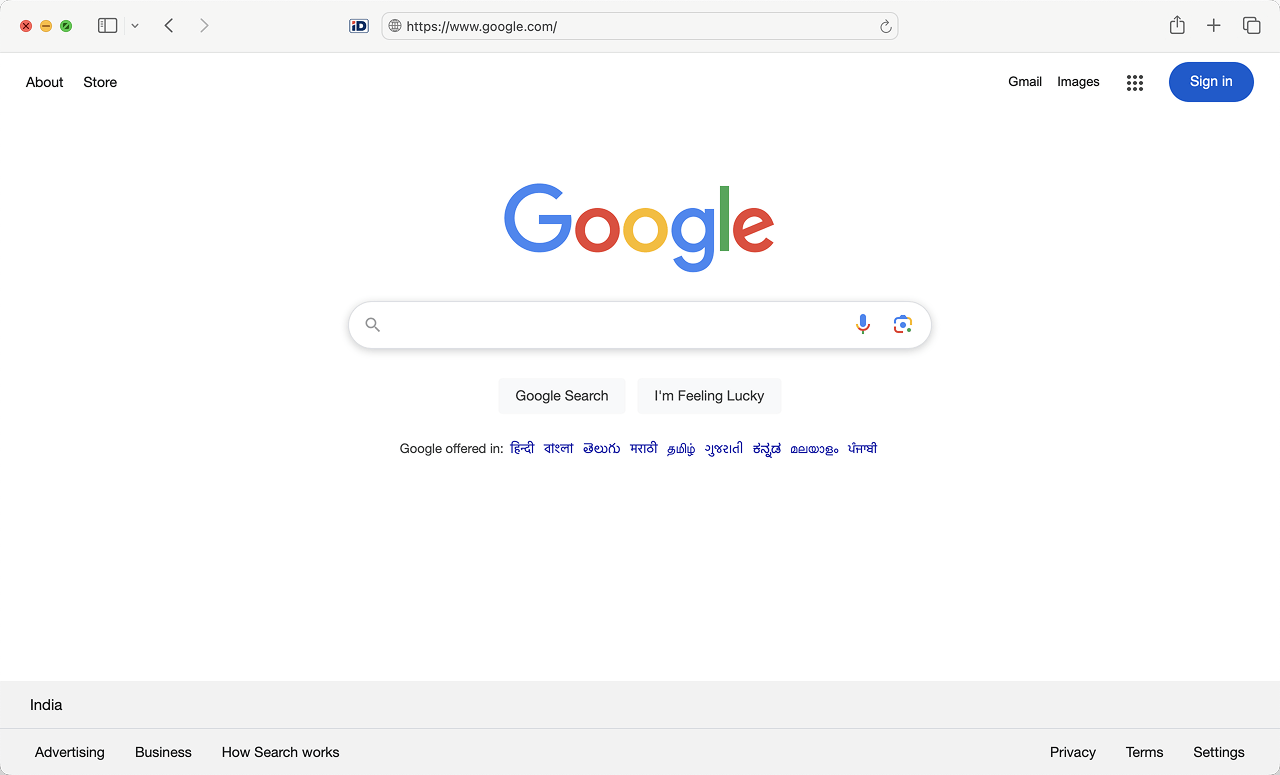Viewport: 1280px width, 775px height.
Task: Open the Safari share sheet icon
Action: [1177, 26]
